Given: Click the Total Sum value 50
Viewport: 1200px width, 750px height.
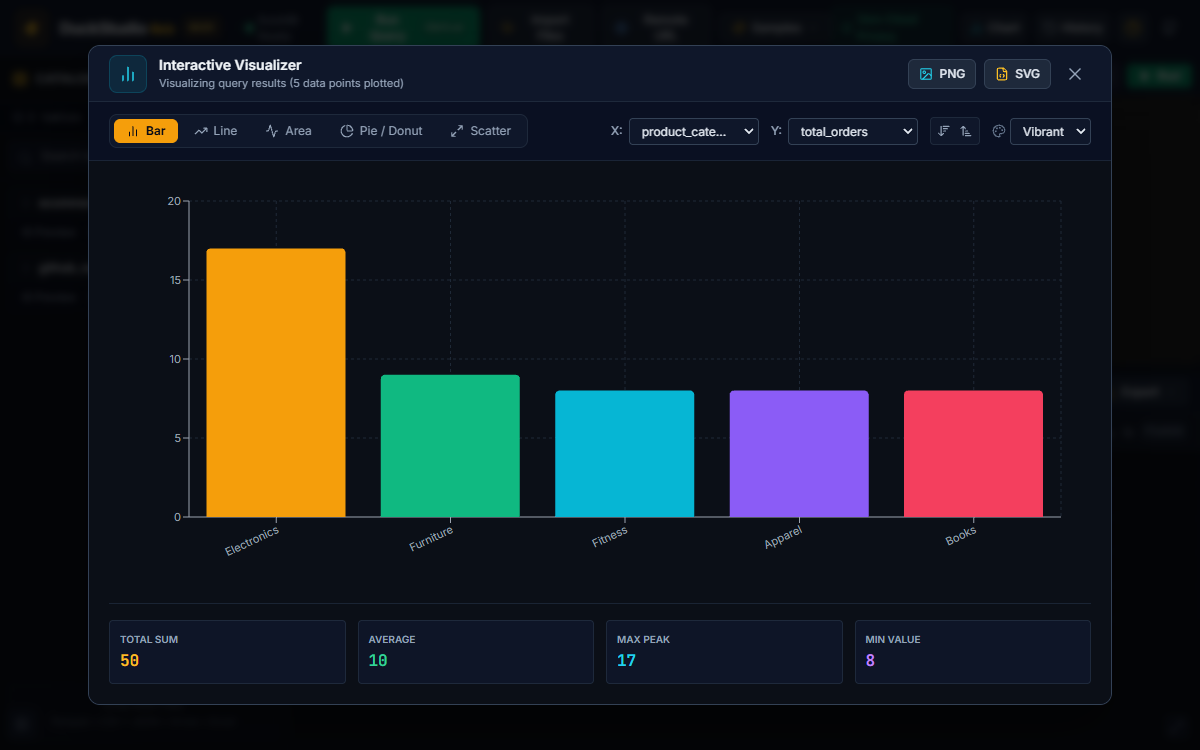Looking at the screenshot, I should [x=130, y=661].
